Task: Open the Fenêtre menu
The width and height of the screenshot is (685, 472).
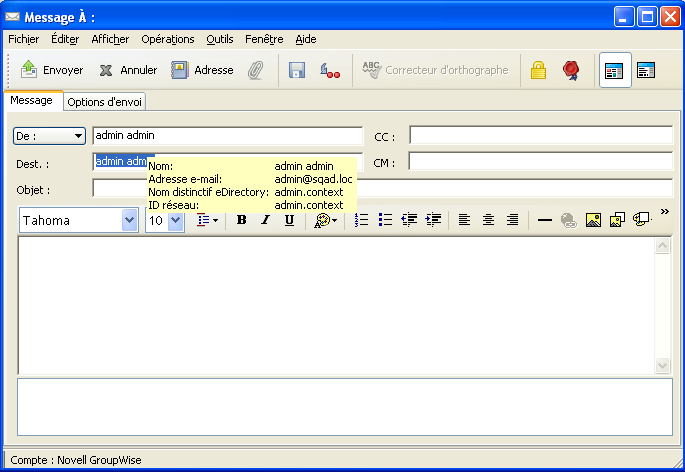Action: [264, 39]
